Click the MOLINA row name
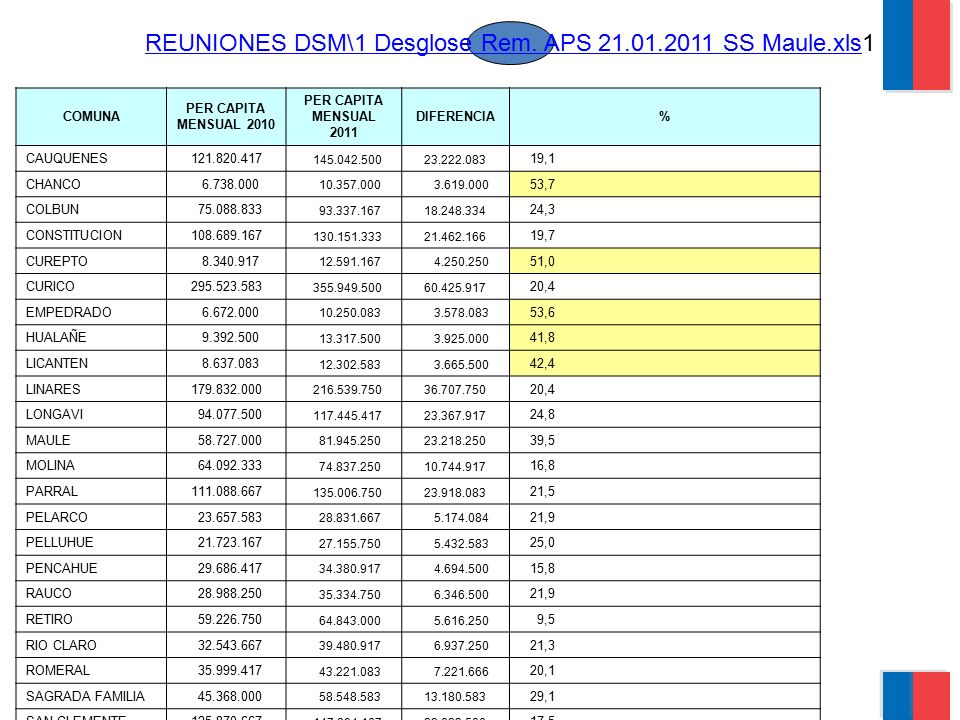Image resolution: width=960 pixels, height=720 pixels. (50, 465)
